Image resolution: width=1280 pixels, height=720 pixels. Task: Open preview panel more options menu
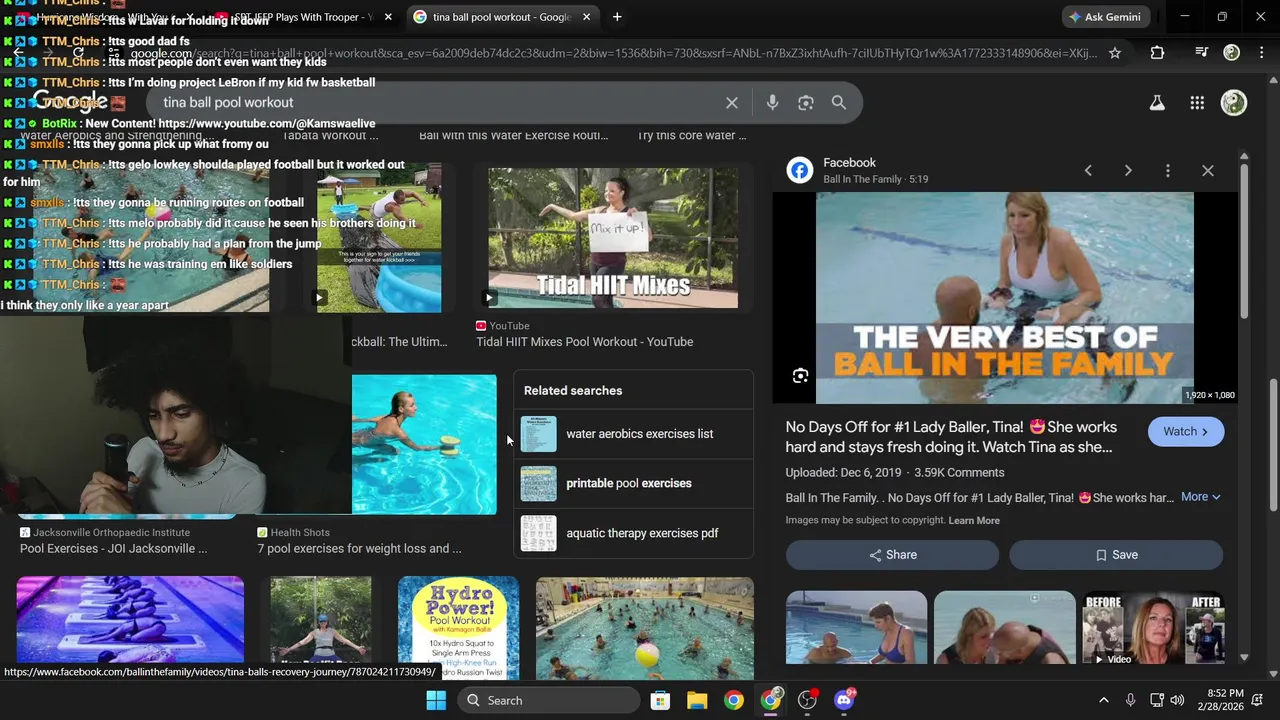pyautogui.click(x=1168, y=171)
